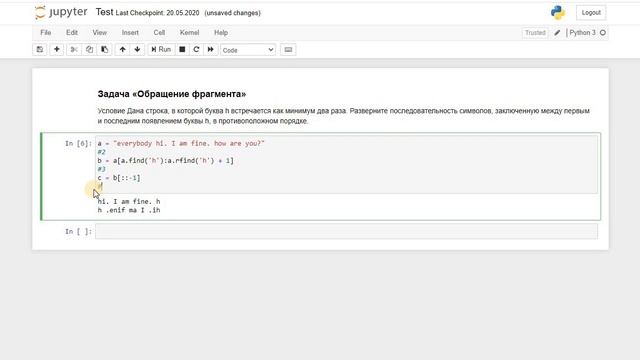This screenshot has height=360, width=640.
Task: Click the empty In [ ] code cell
Action: coord(347,231)
